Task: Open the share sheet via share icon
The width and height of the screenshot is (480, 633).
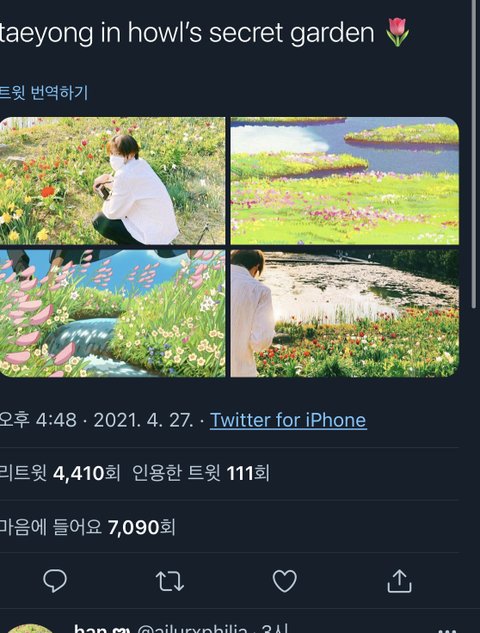Action: 399,581
